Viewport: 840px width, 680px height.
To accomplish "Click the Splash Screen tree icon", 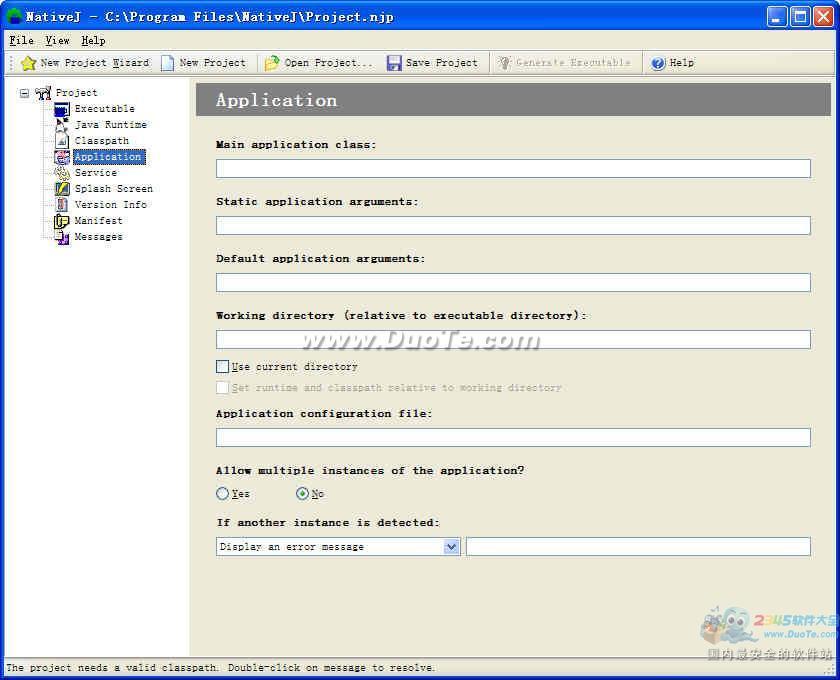I will click(62, 189).
